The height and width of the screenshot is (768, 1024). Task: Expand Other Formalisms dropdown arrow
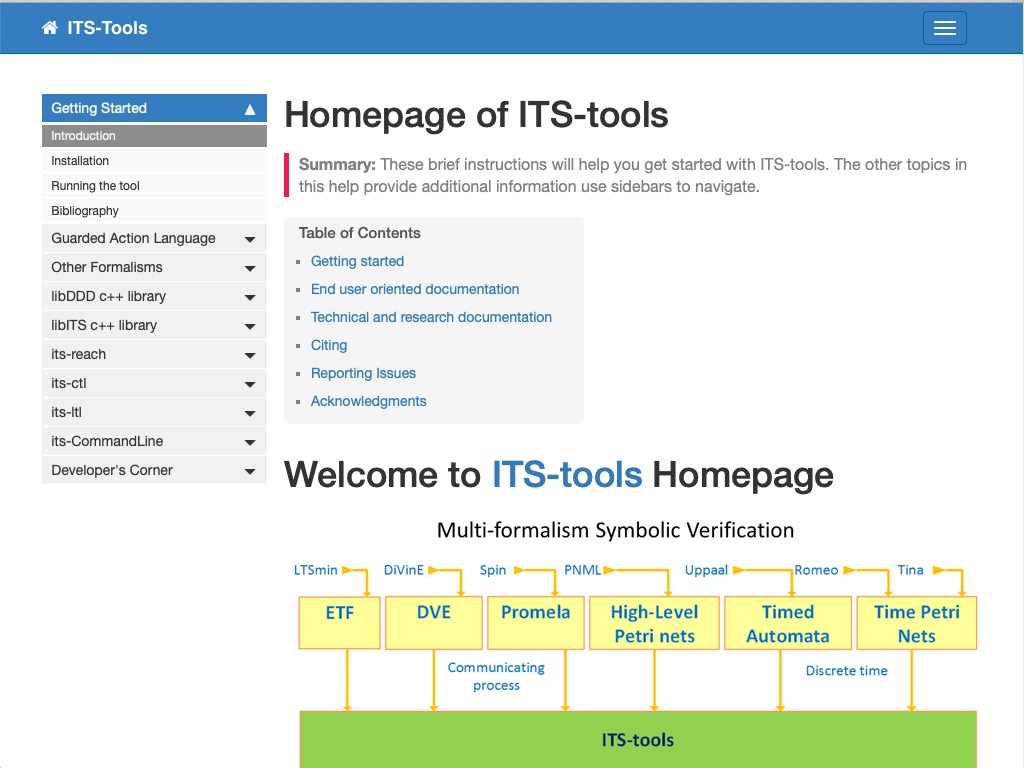coord(249,268)
